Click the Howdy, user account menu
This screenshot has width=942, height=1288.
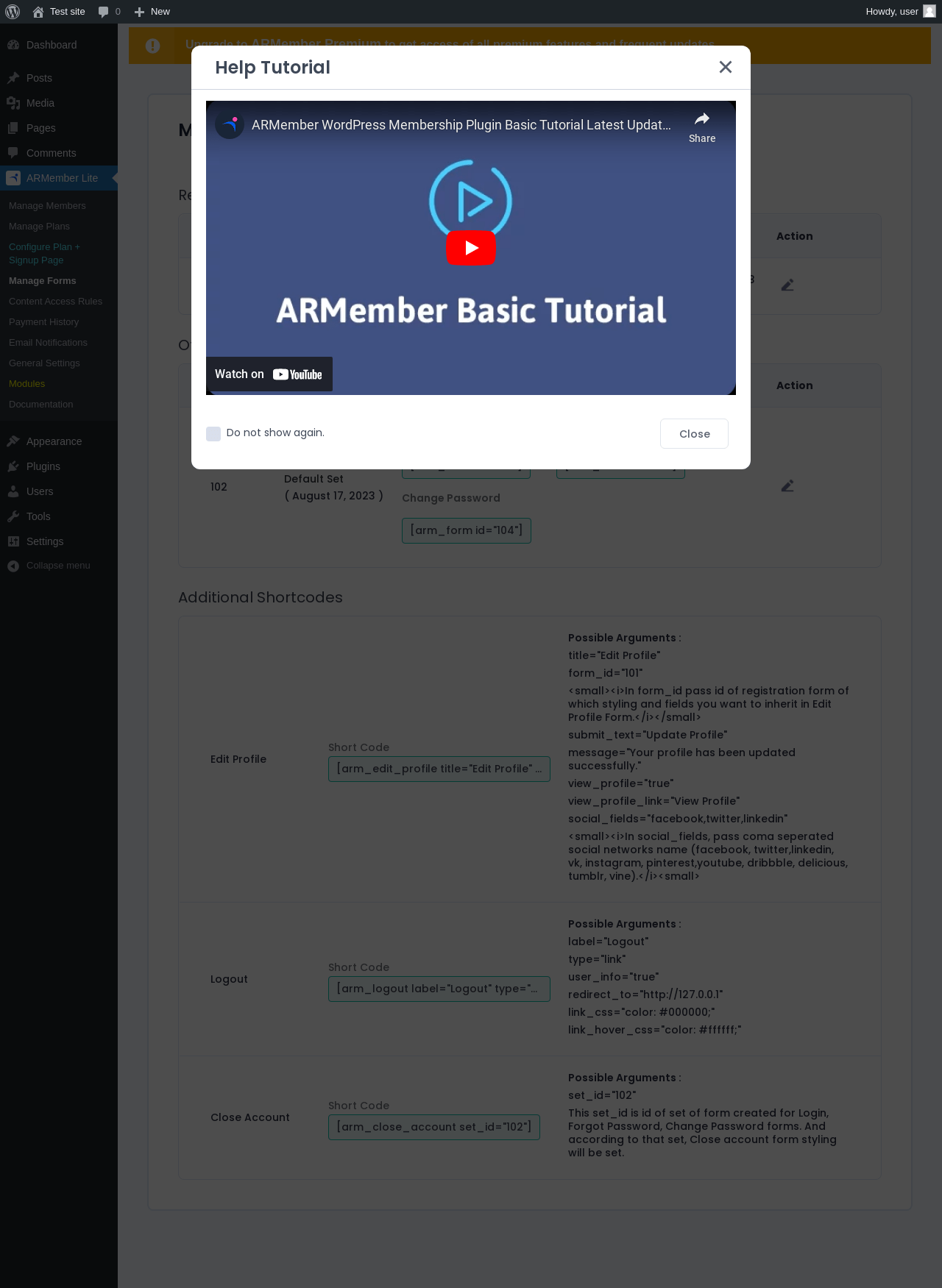pos(899,12)
